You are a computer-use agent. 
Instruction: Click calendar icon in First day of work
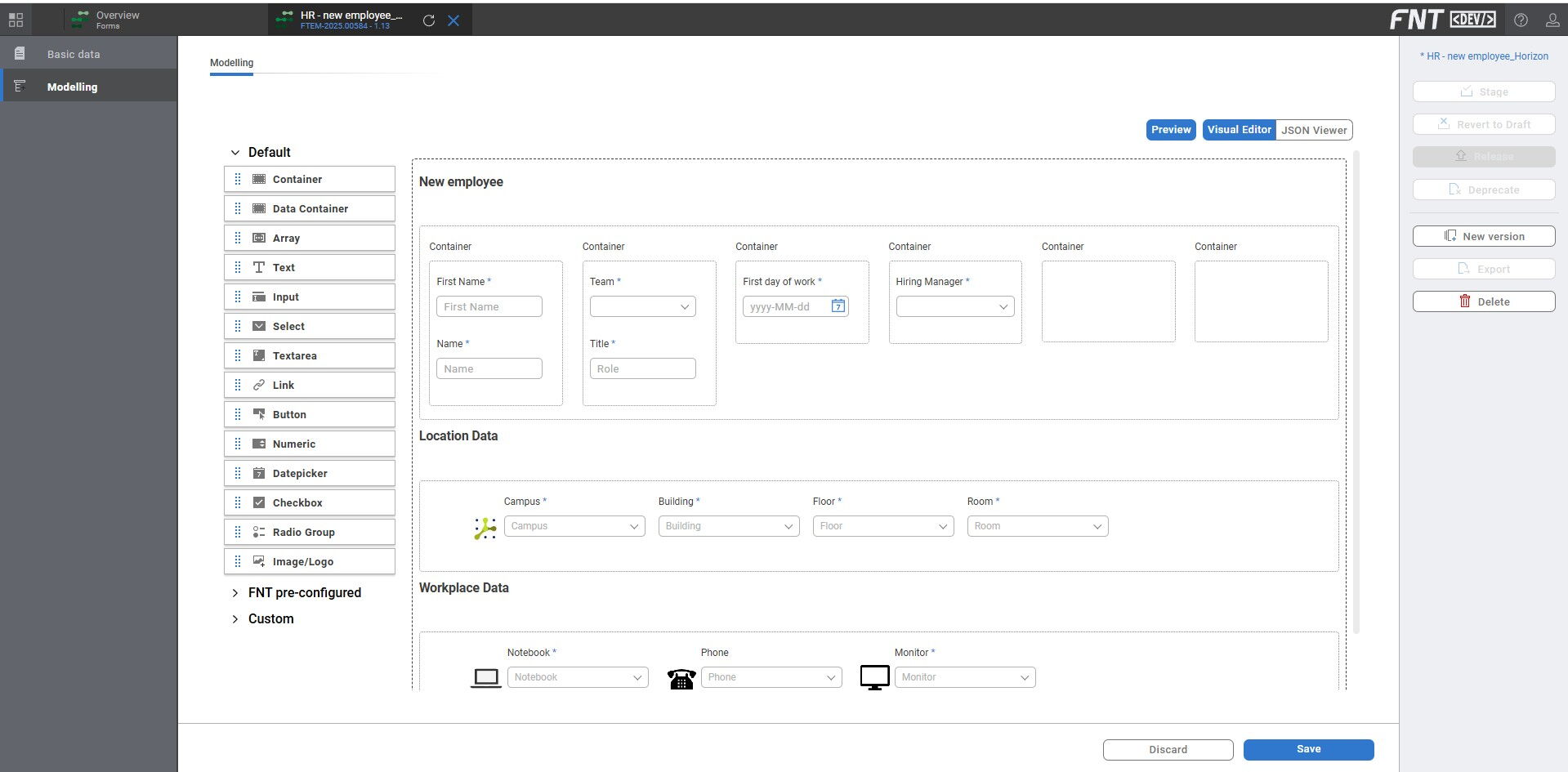coord(838,306)
